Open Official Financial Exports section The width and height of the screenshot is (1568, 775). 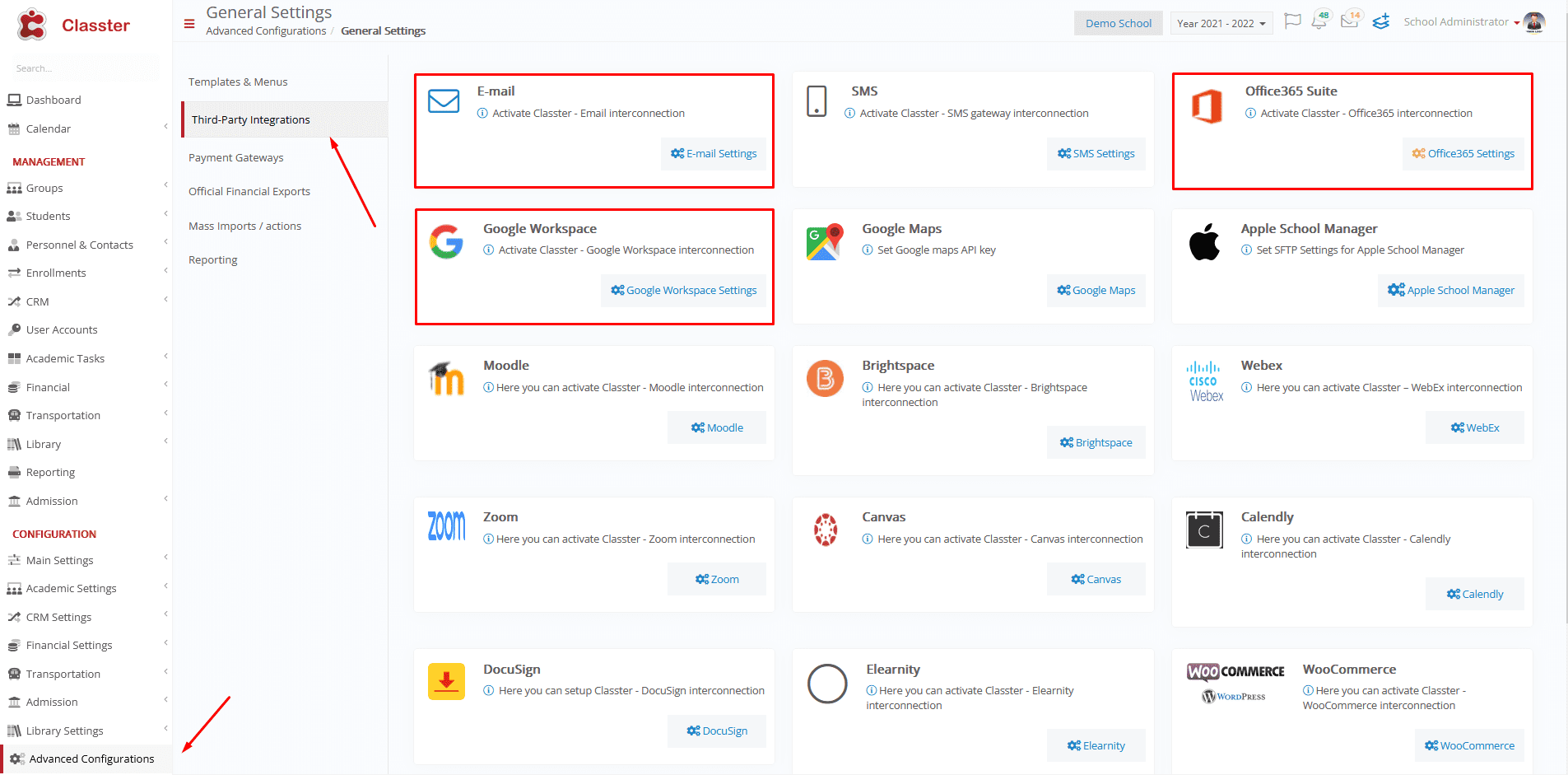249,191
